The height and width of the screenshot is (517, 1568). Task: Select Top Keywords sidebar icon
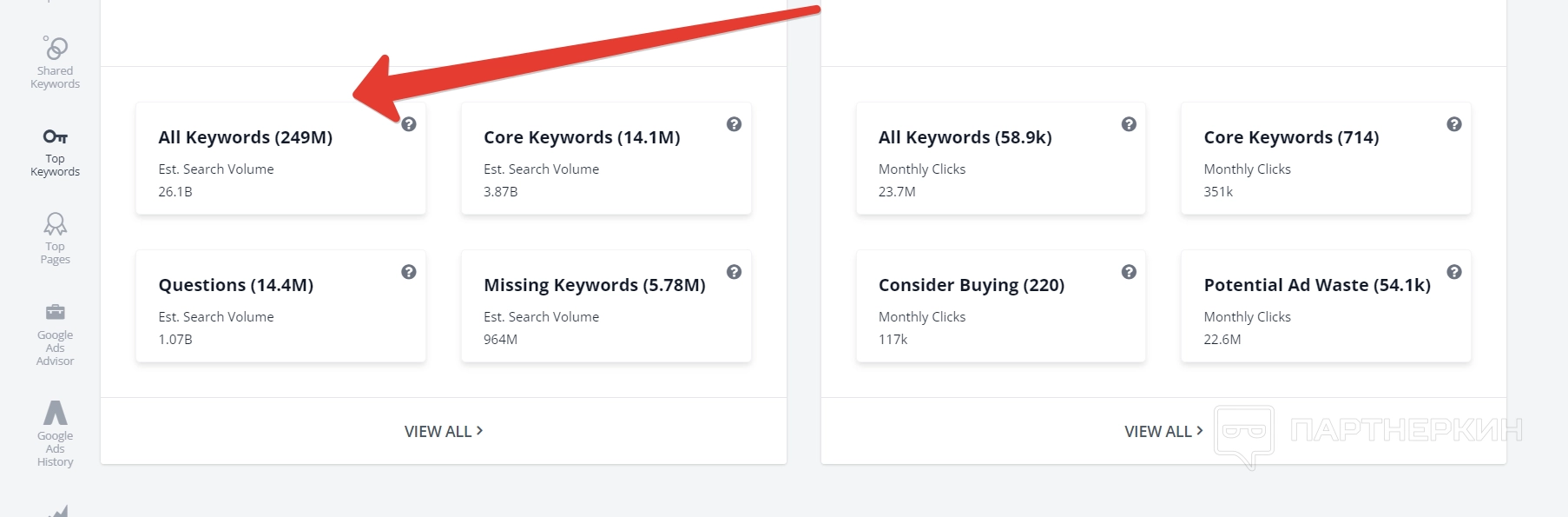[55, 151]
